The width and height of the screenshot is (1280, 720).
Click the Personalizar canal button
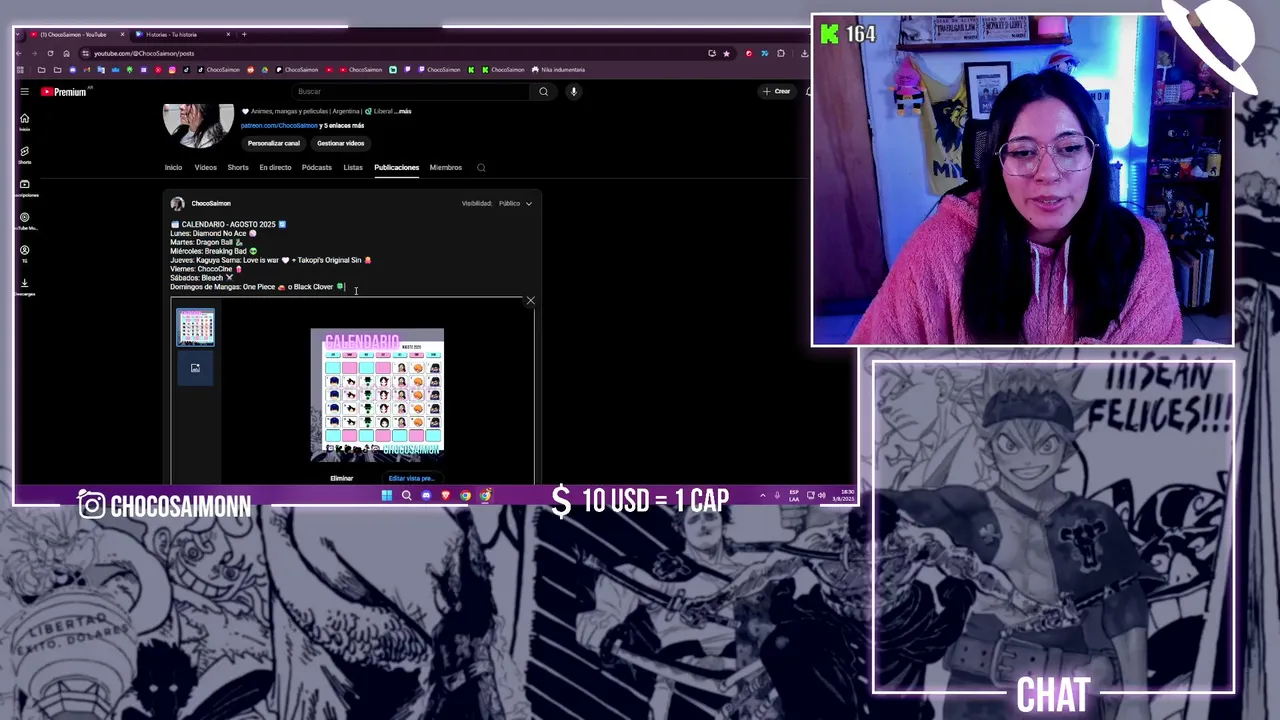coord(273,143)
